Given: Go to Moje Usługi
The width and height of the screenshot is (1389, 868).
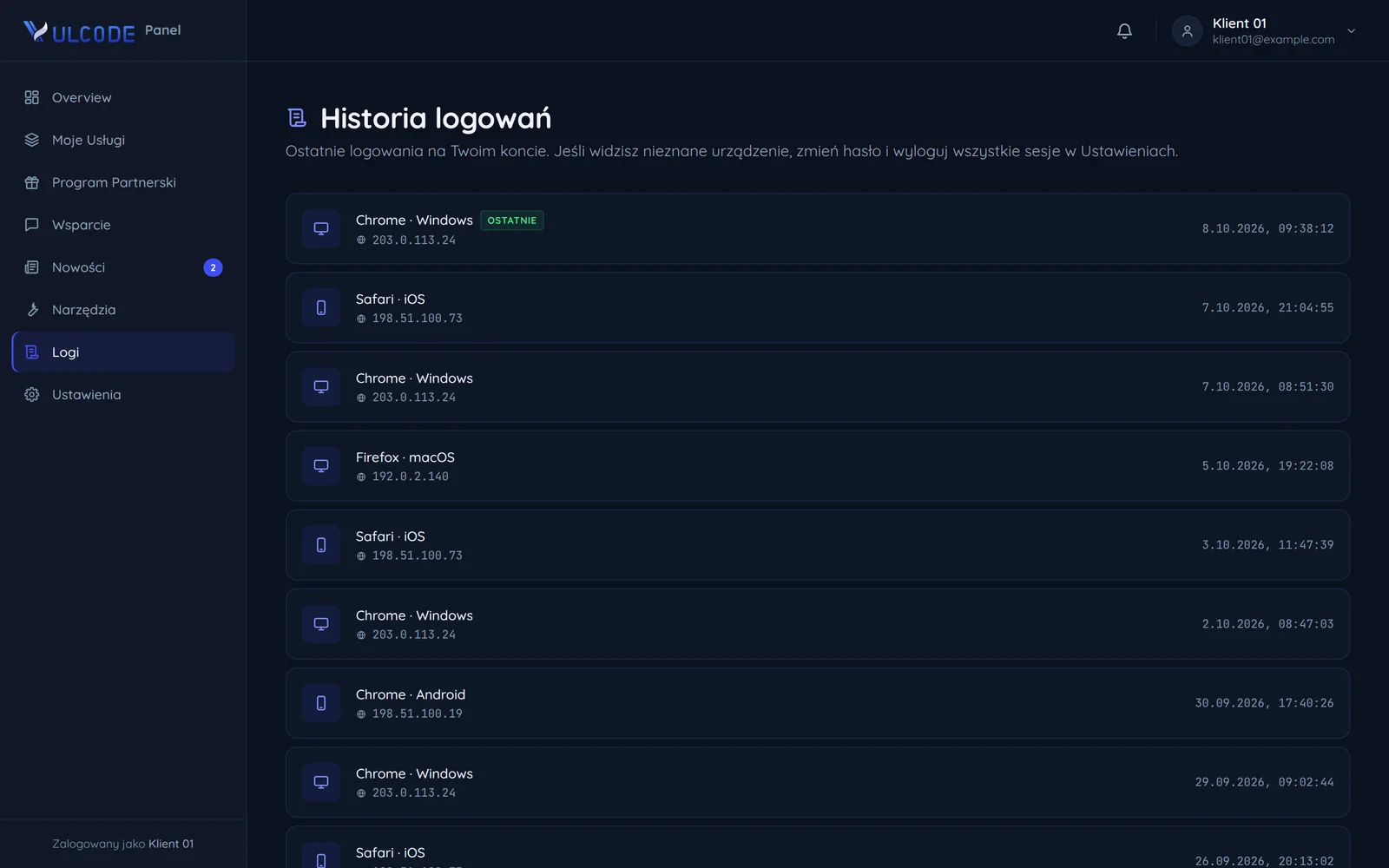Looking at the screenshot, I should (123, 140).
